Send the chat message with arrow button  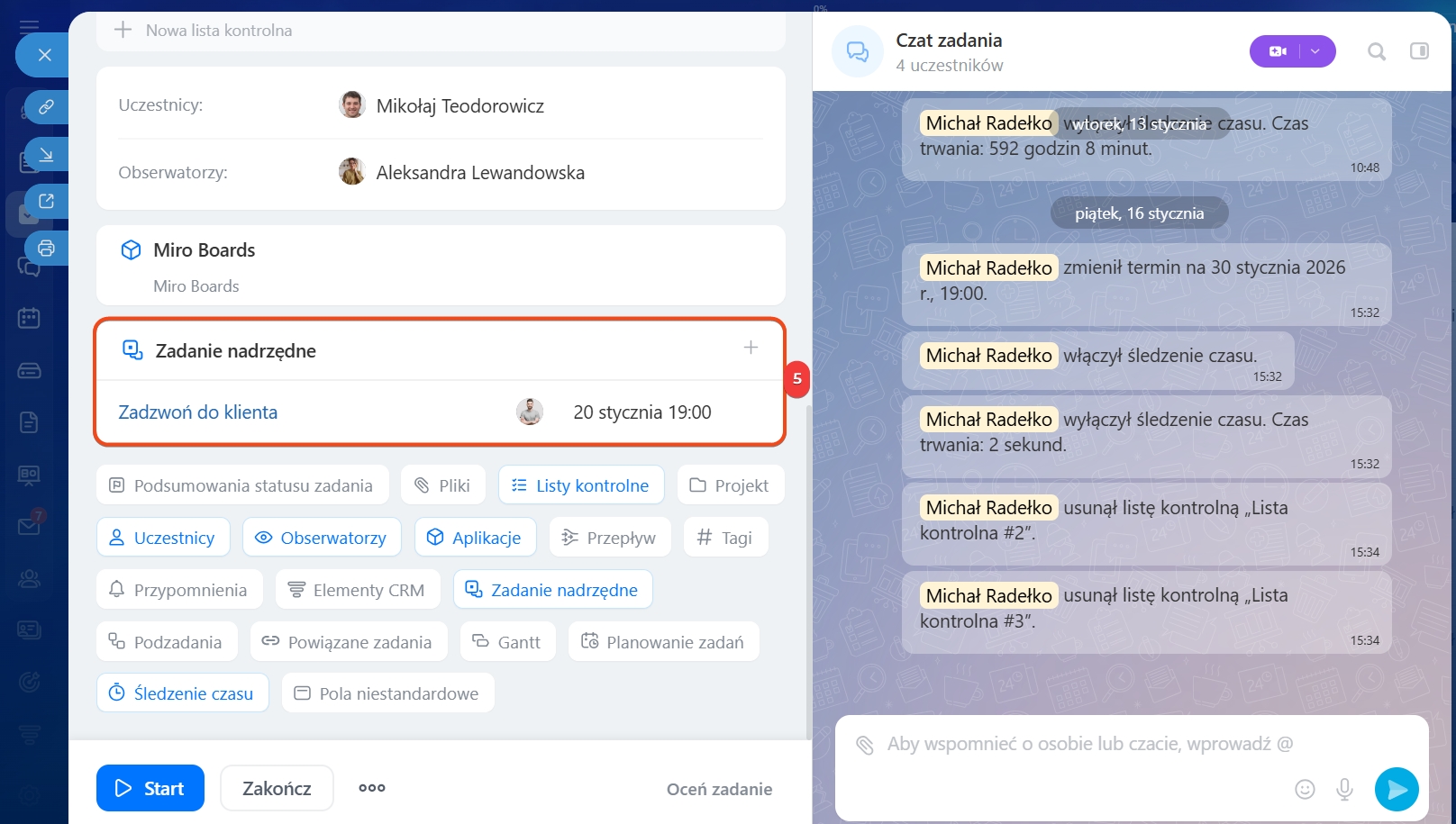[1396, 790]
